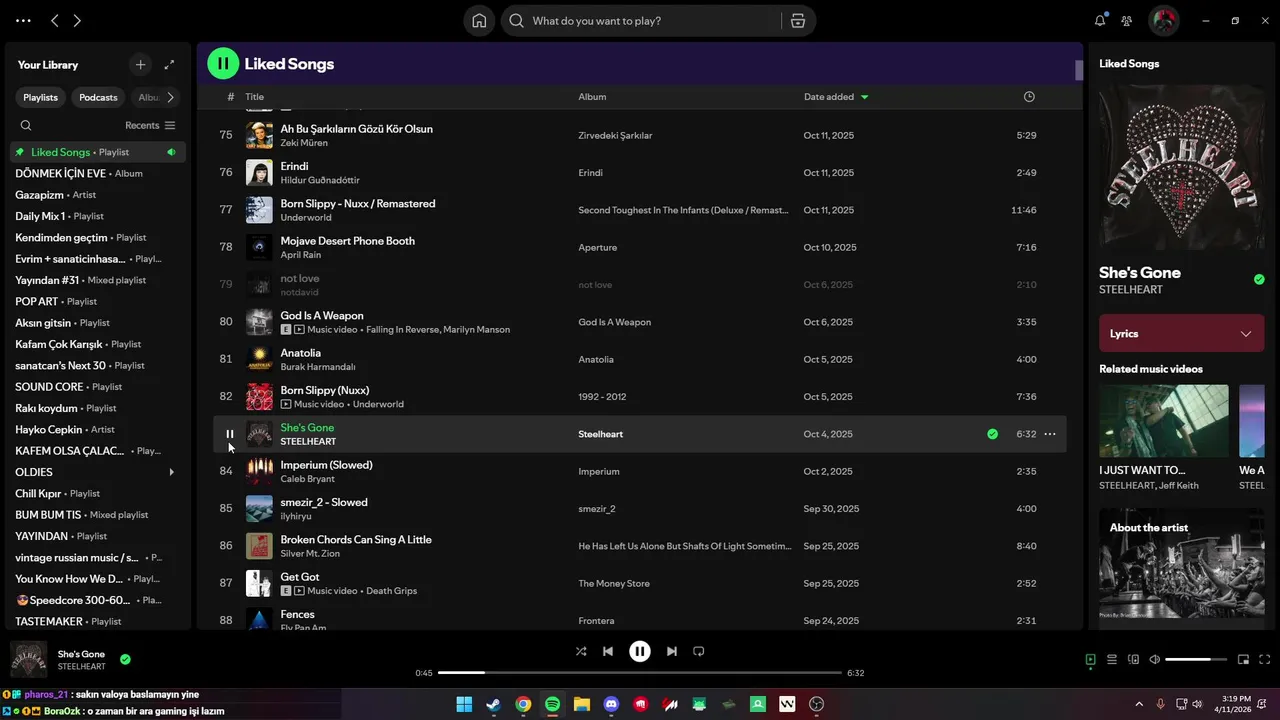Open Discord from the taskbar
This screenshot has width=1280, height=720.
pos(612,704)
